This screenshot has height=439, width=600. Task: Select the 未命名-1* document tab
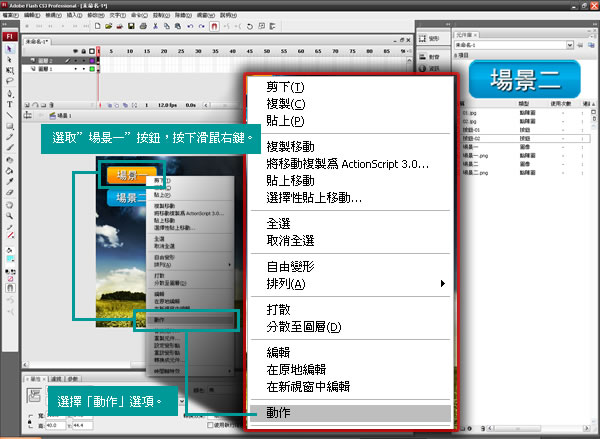click(36, 41)
